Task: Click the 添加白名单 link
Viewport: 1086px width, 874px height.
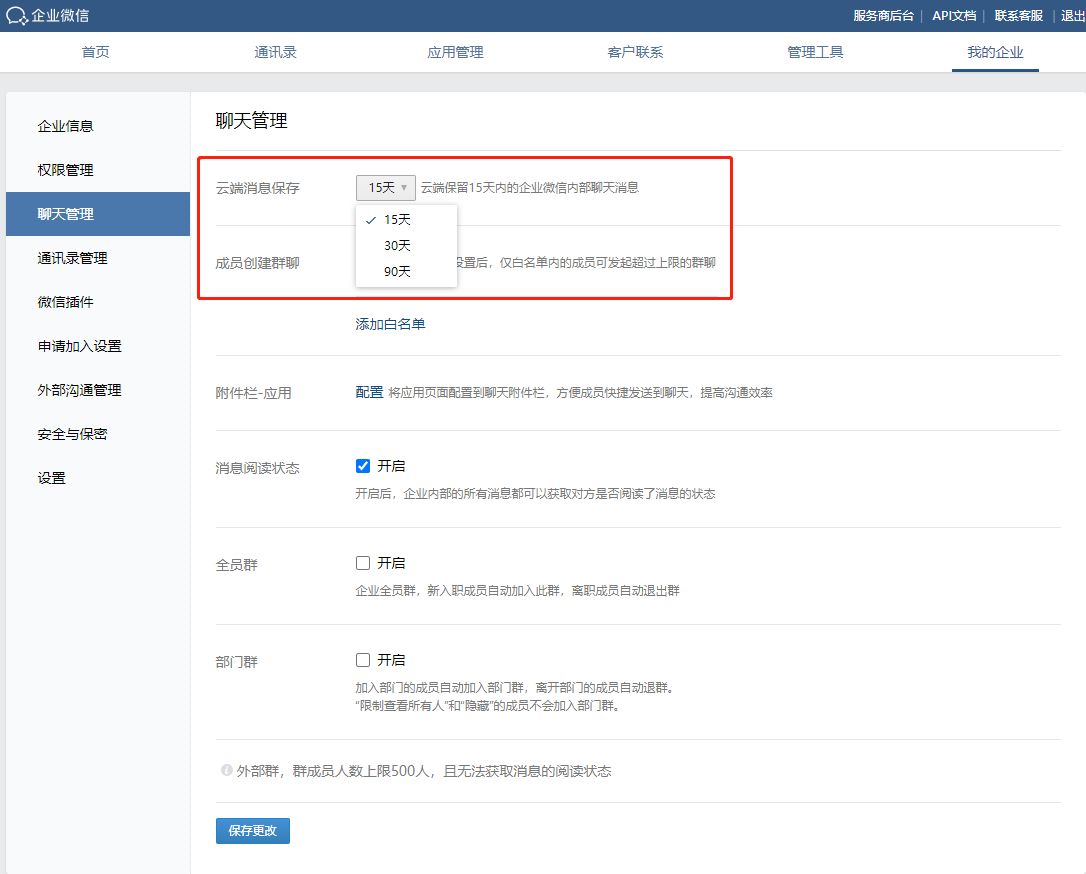Action: pos(390,324)
